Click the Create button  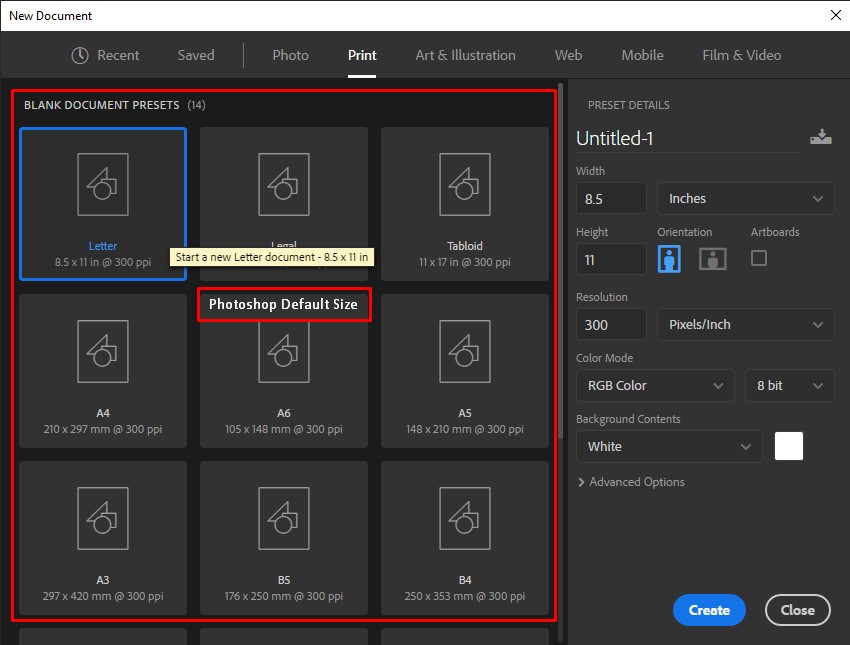pyautogui.click(x=709, y=610)
